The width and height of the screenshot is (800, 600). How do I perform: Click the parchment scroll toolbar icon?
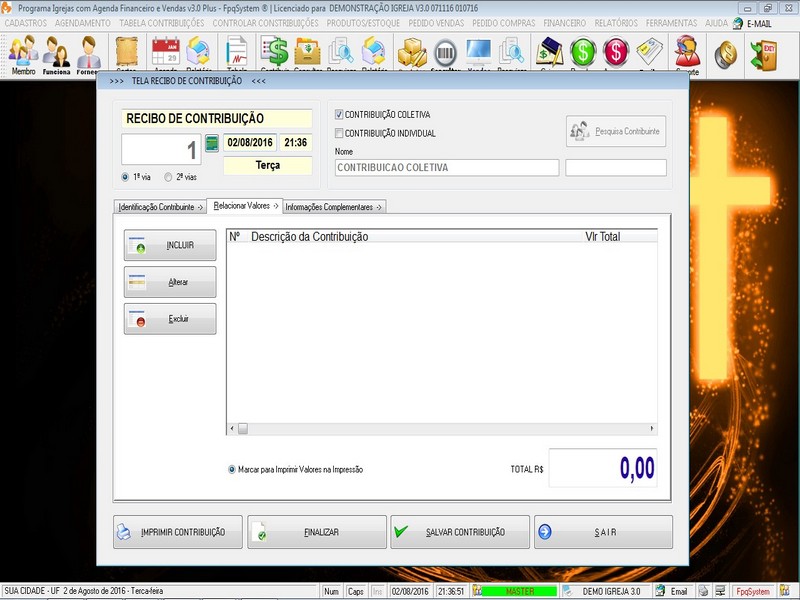[x=127, y=53]
